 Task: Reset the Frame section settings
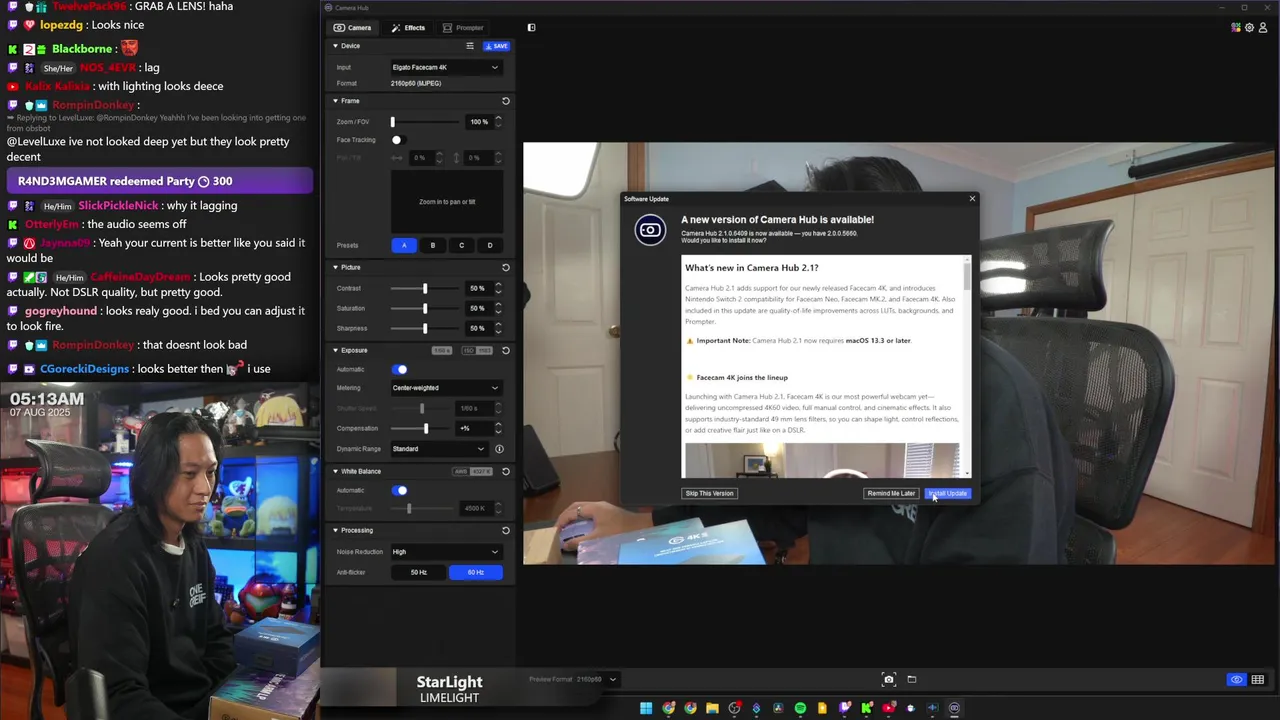tap(505, 101)
